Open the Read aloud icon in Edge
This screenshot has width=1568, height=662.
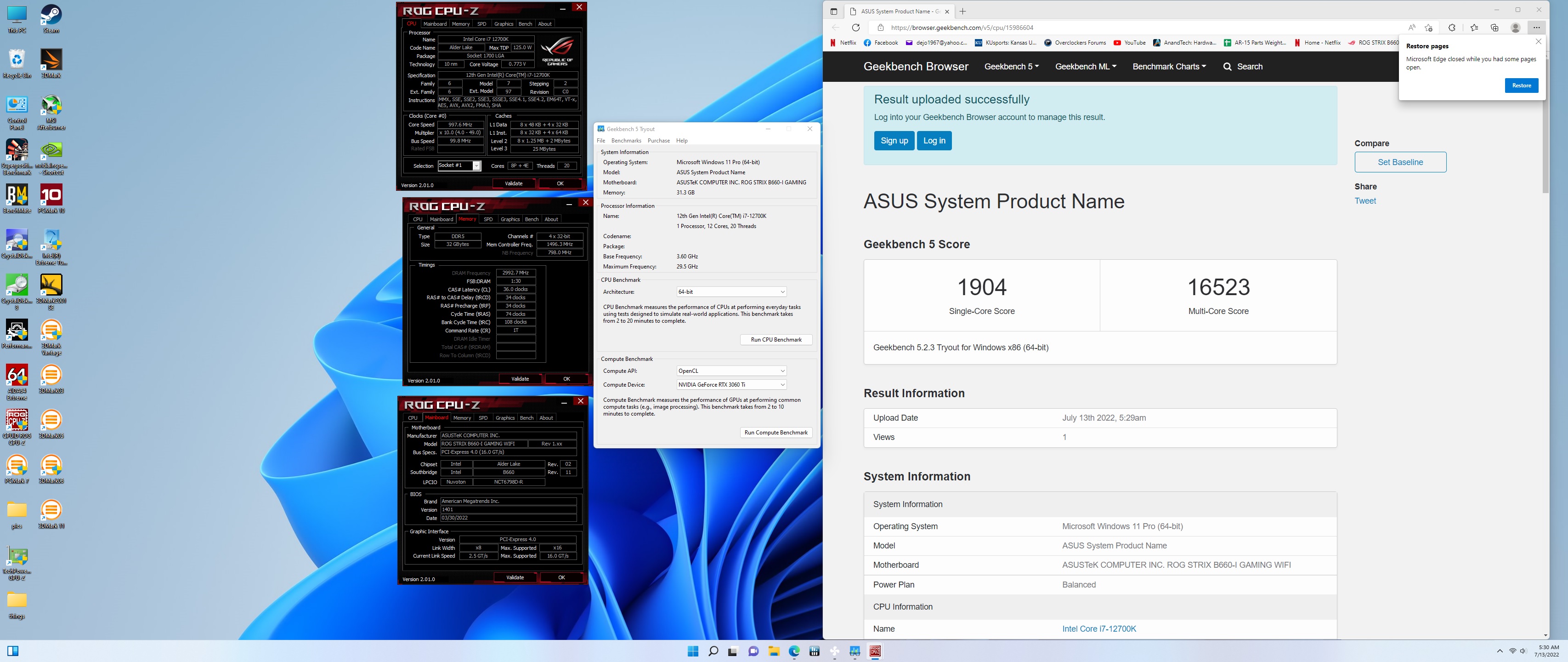[1411, 28]
